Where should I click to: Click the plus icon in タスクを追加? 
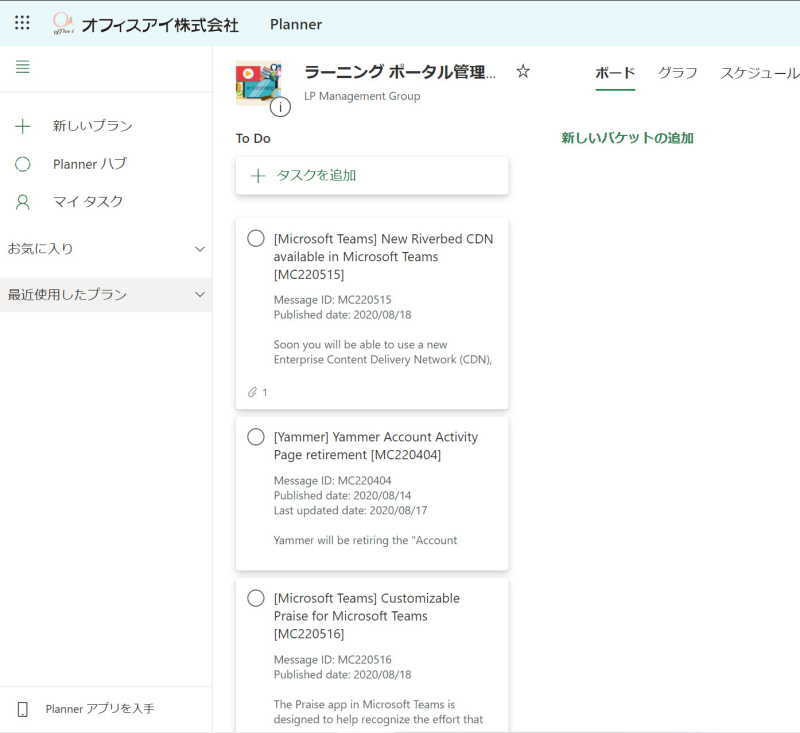click(x=258, y=176)
